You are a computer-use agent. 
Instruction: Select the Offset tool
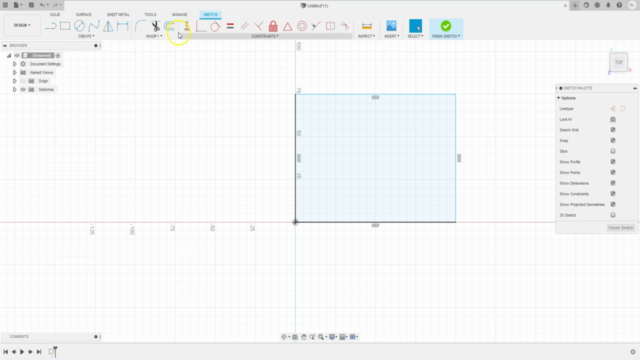[x=169, y=26]
